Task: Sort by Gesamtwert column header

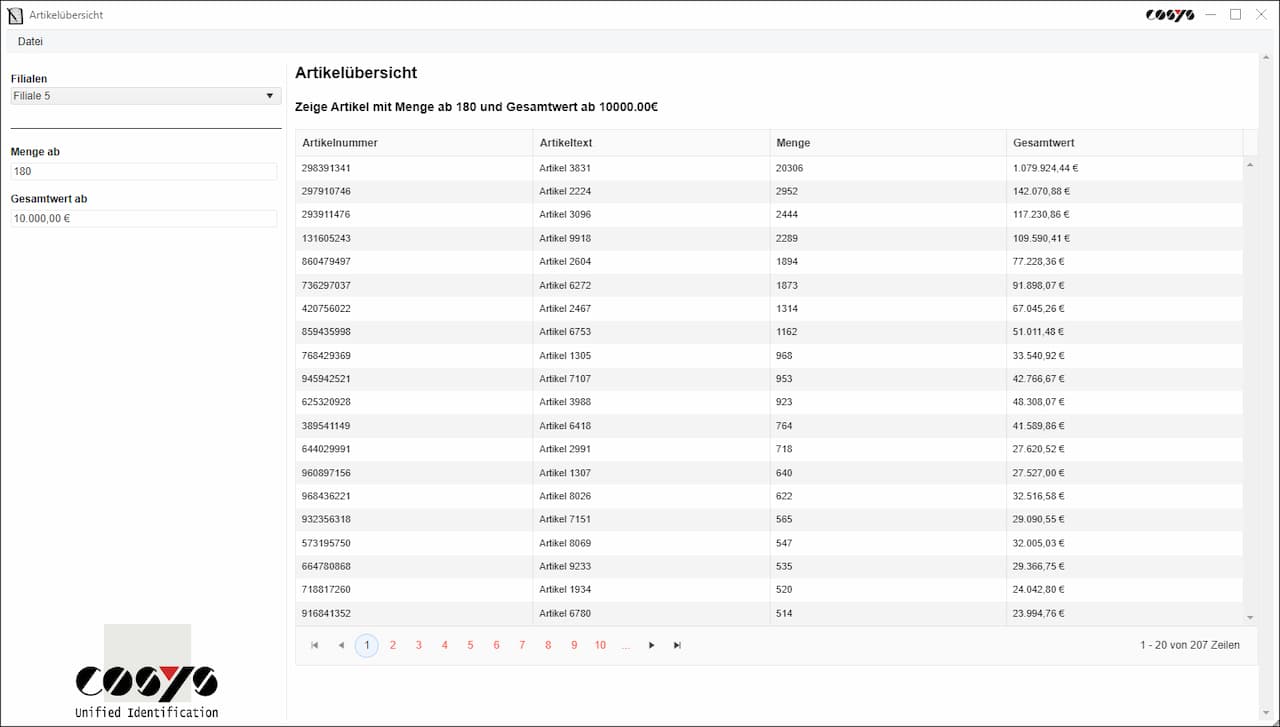Action: tap(1125, 143)
